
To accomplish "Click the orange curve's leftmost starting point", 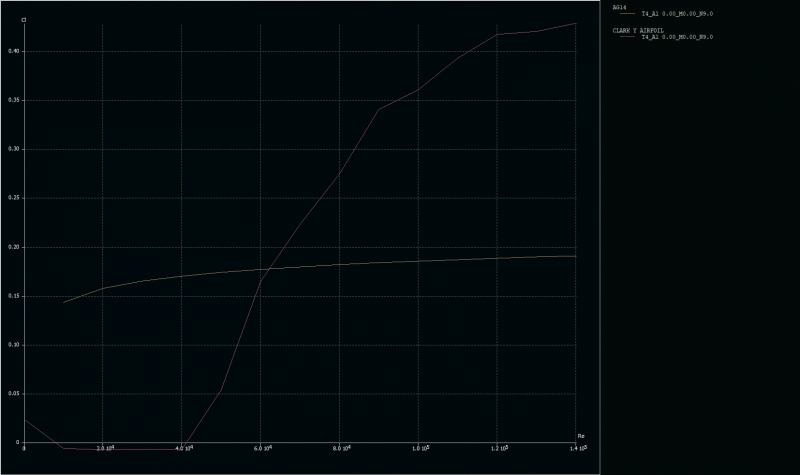I will point(64,302).
